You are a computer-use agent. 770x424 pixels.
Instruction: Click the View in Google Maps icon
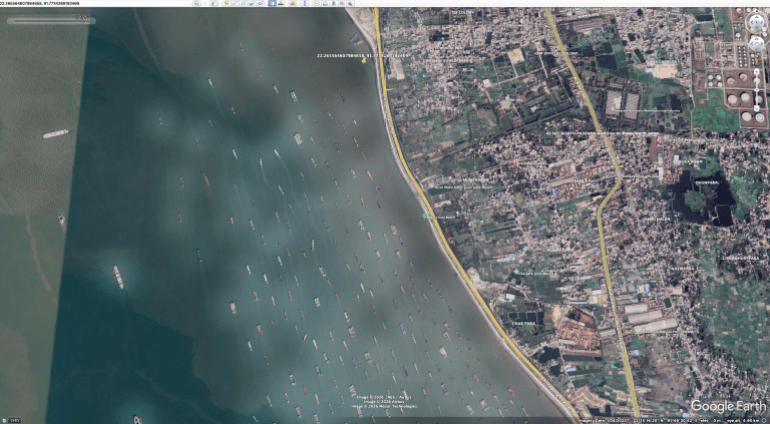click(x=341, y=3)
